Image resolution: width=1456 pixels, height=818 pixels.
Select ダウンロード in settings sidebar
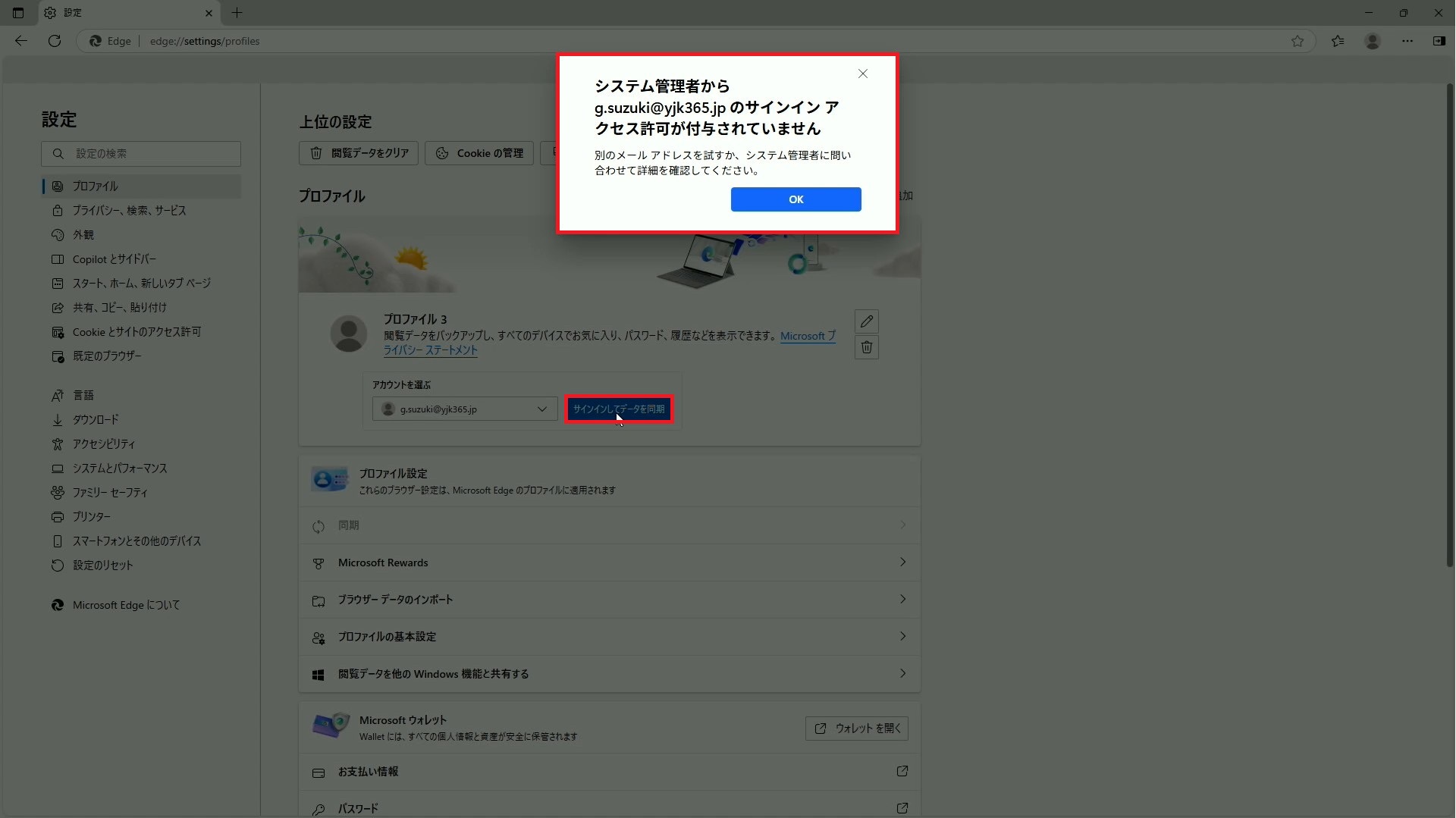click(x=96, y=420)
